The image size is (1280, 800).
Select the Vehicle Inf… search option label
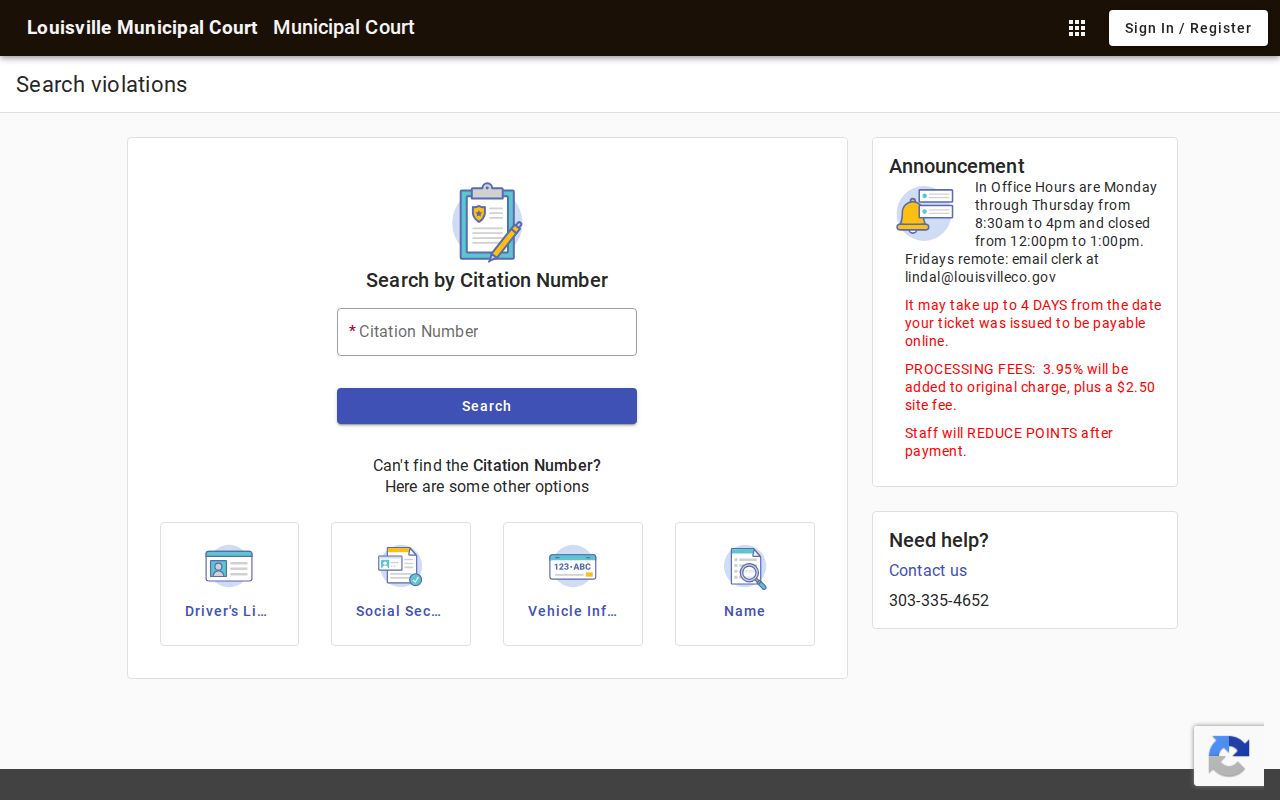pos(573,611)
